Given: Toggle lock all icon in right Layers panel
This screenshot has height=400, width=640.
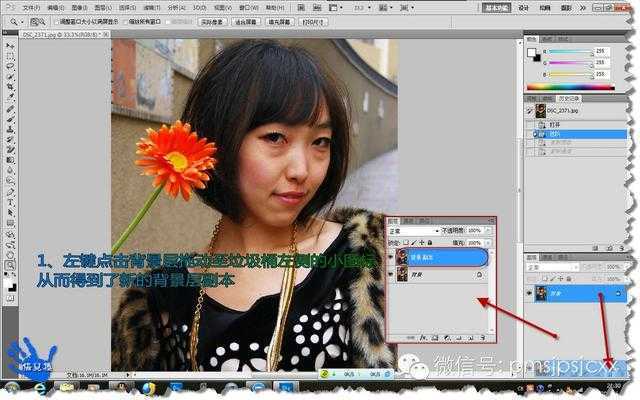Looking at the screenshot, I should pos(569,279).
